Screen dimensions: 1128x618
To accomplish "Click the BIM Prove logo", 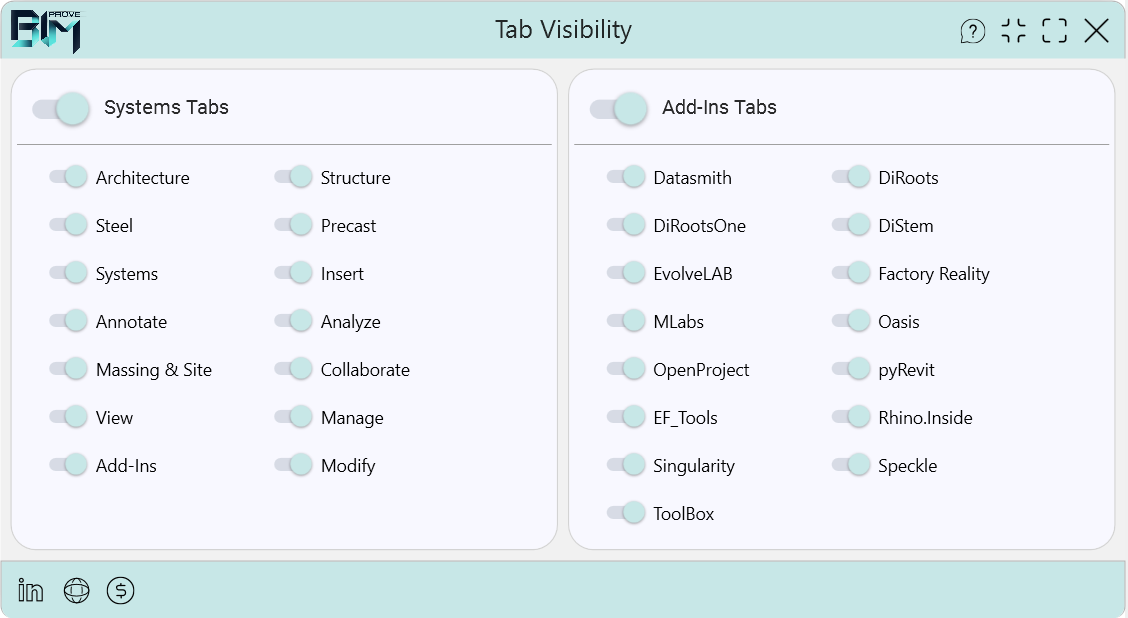I will (46, 31).
